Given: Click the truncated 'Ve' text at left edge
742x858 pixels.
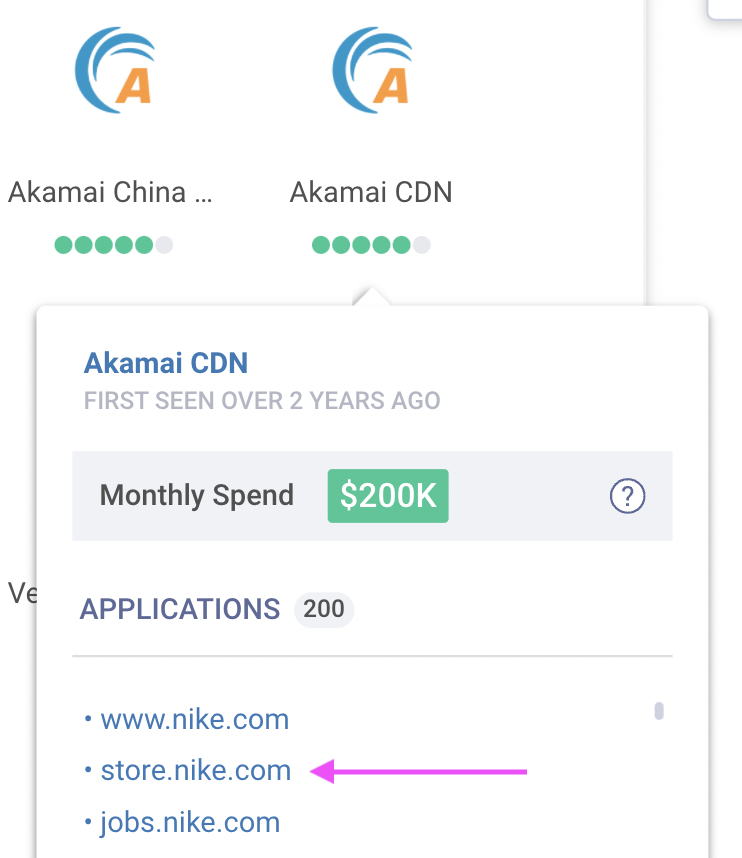Looking at the screenshot, I should point(20,593).
